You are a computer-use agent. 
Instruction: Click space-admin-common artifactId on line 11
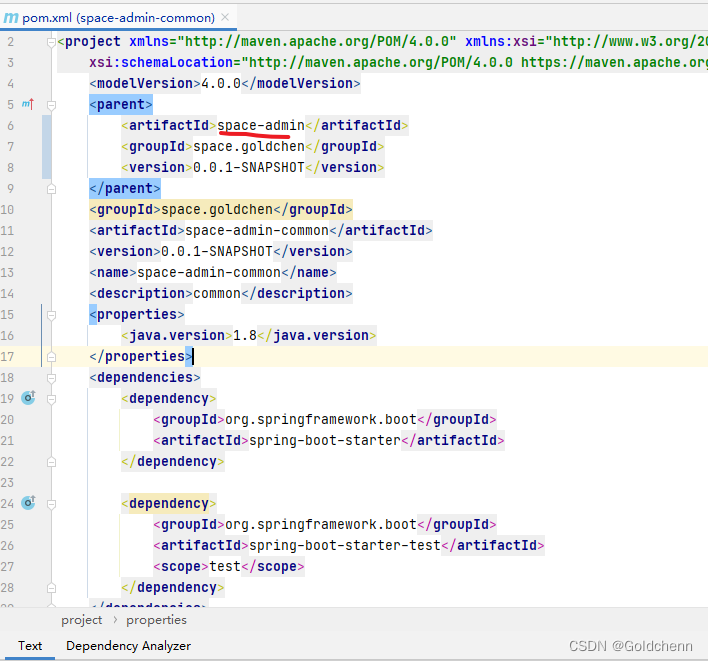click(257, 230)
